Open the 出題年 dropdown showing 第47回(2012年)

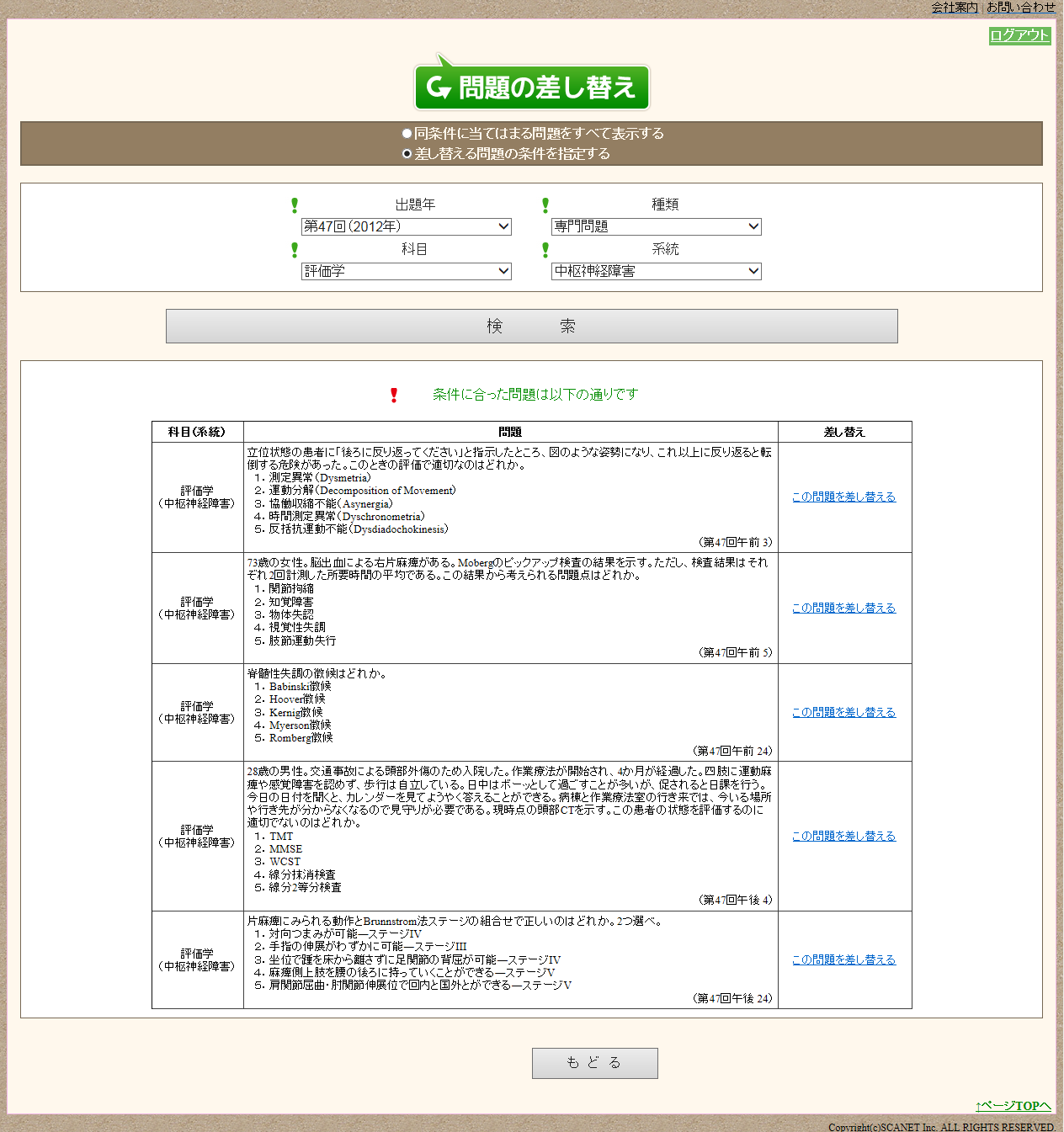407,226
